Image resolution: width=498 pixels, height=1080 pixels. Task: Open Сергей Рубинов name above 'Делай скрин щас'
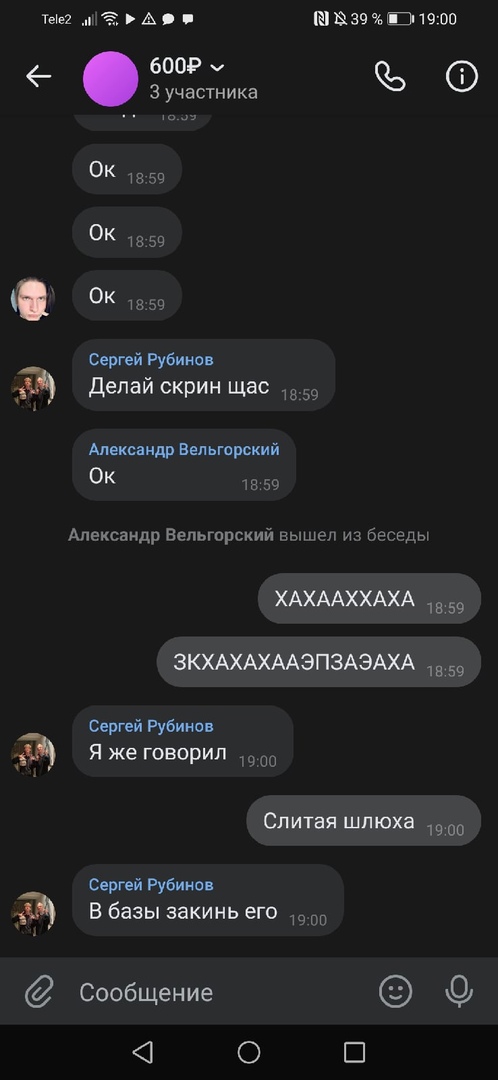(151, 360)
